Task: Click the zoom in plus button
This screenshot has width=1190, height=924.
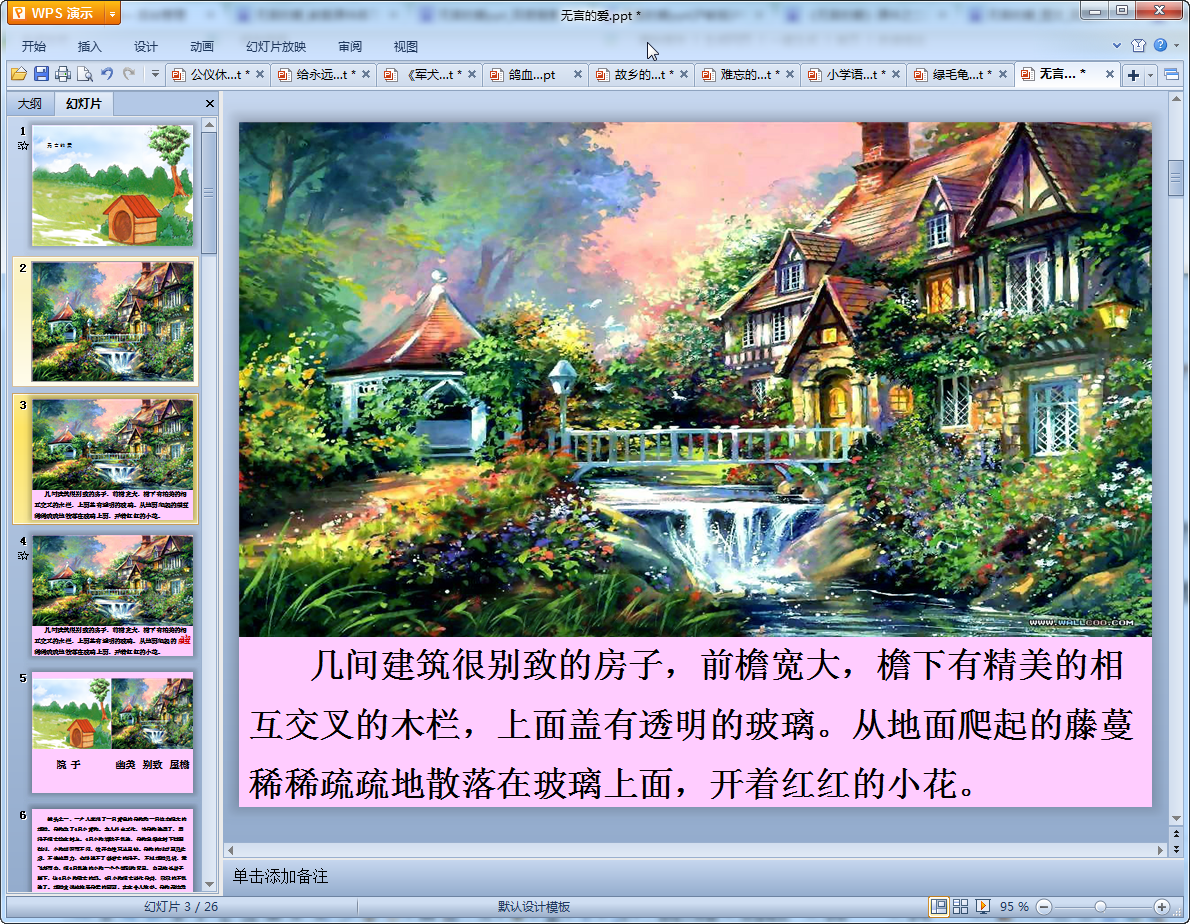Action: (x=1161, y=907)
